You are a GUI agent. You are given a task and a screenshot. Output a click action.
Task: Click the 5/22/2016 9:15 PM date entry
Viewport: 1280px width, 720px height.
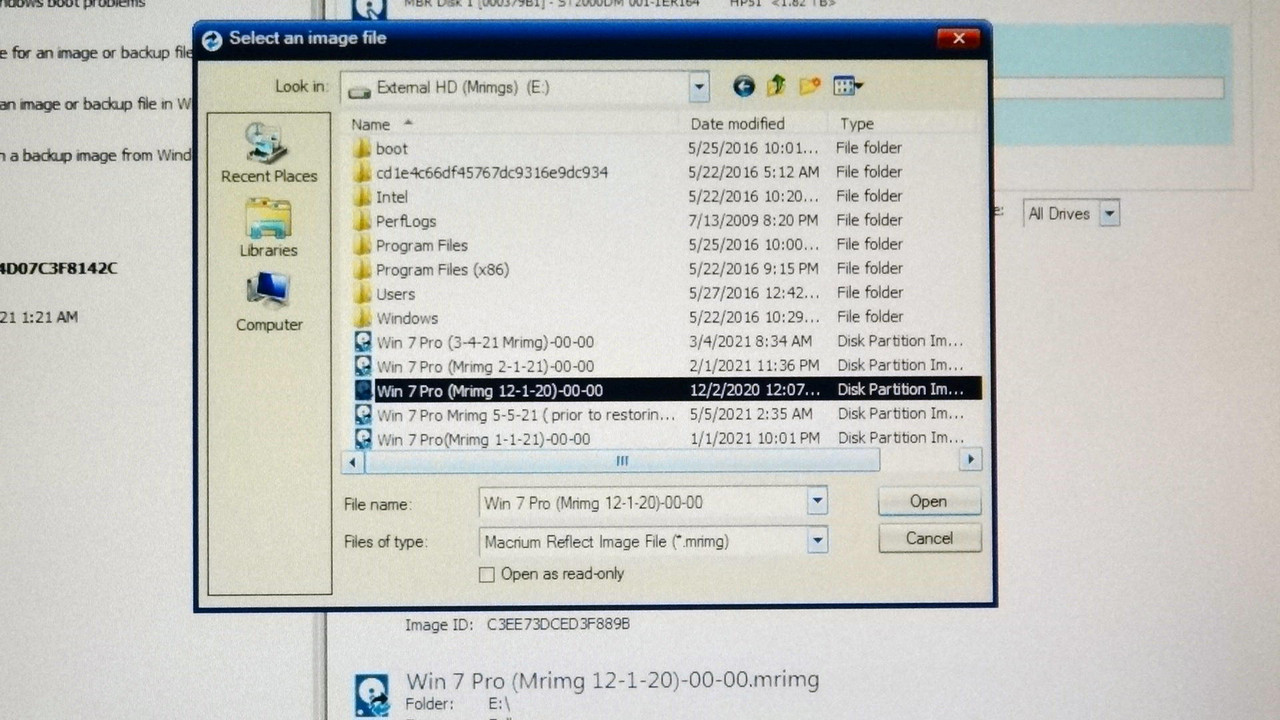[753, 268]
